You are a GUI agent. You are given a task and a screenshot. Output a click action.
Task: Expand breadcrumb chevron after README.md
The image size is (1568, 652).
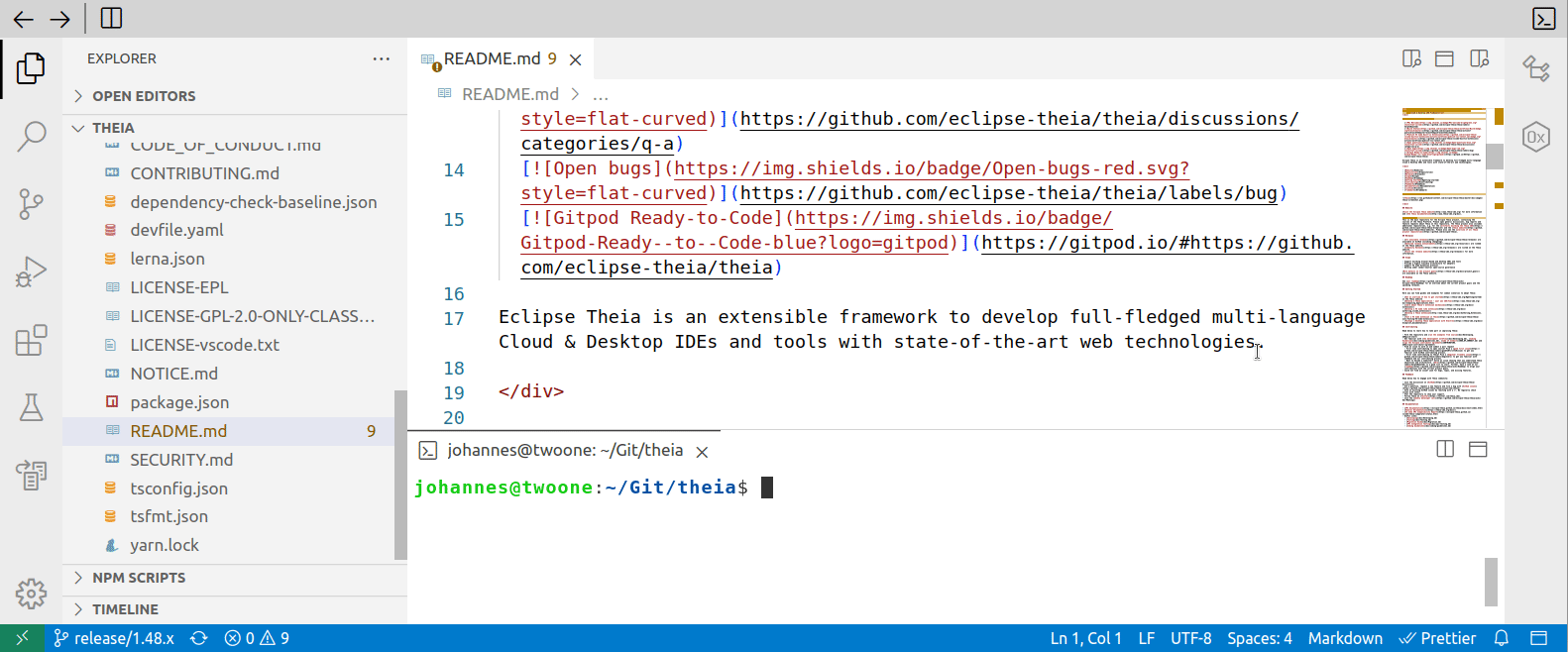click(x=575, y=94)
